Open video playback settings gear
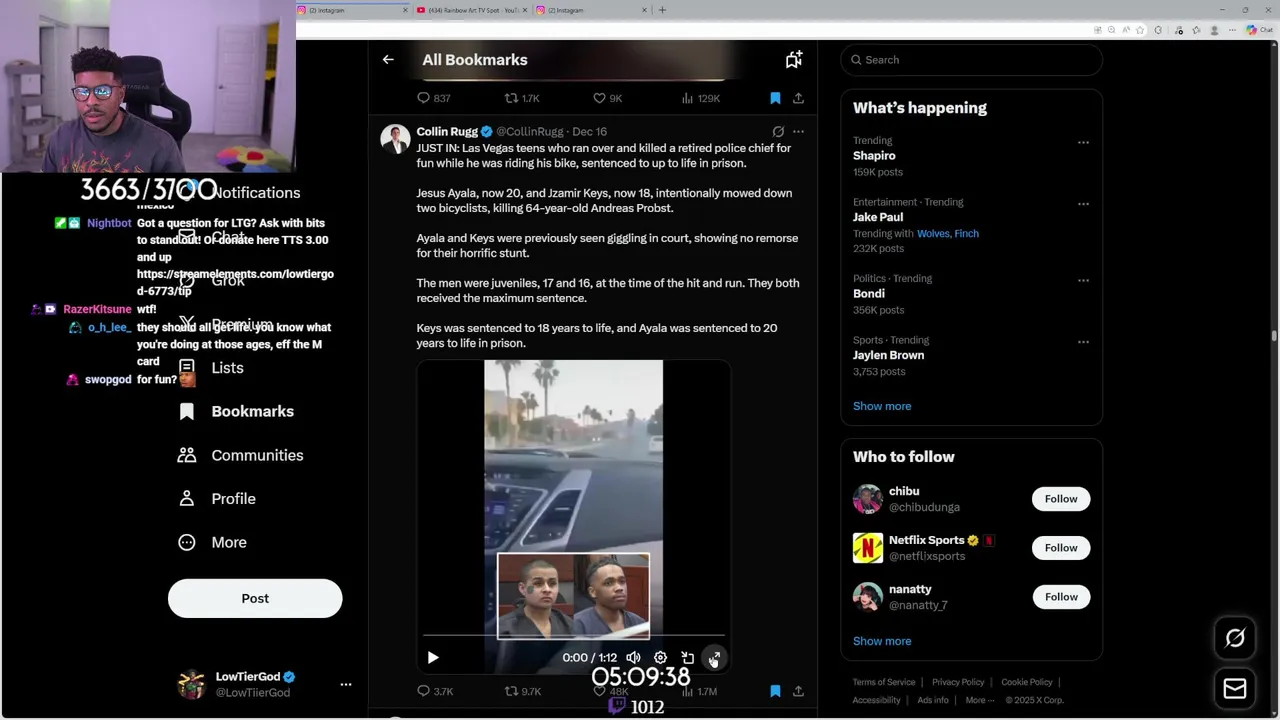 (660, 658)
